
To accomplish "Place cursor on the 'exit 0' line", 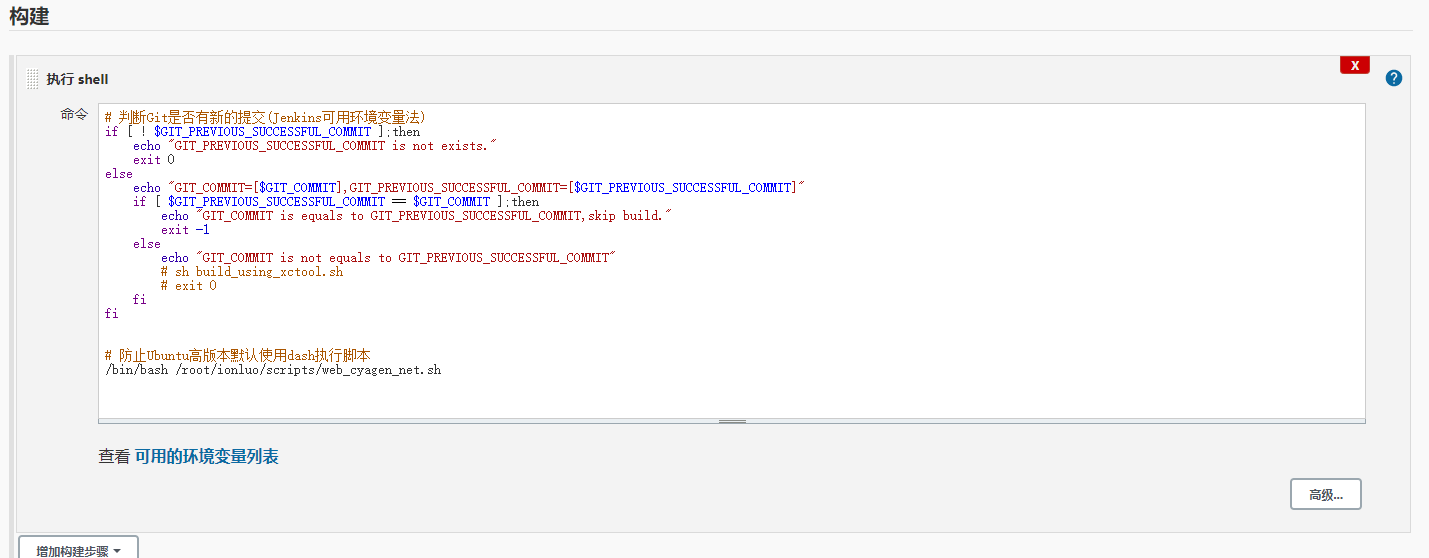I will [154, 160].
